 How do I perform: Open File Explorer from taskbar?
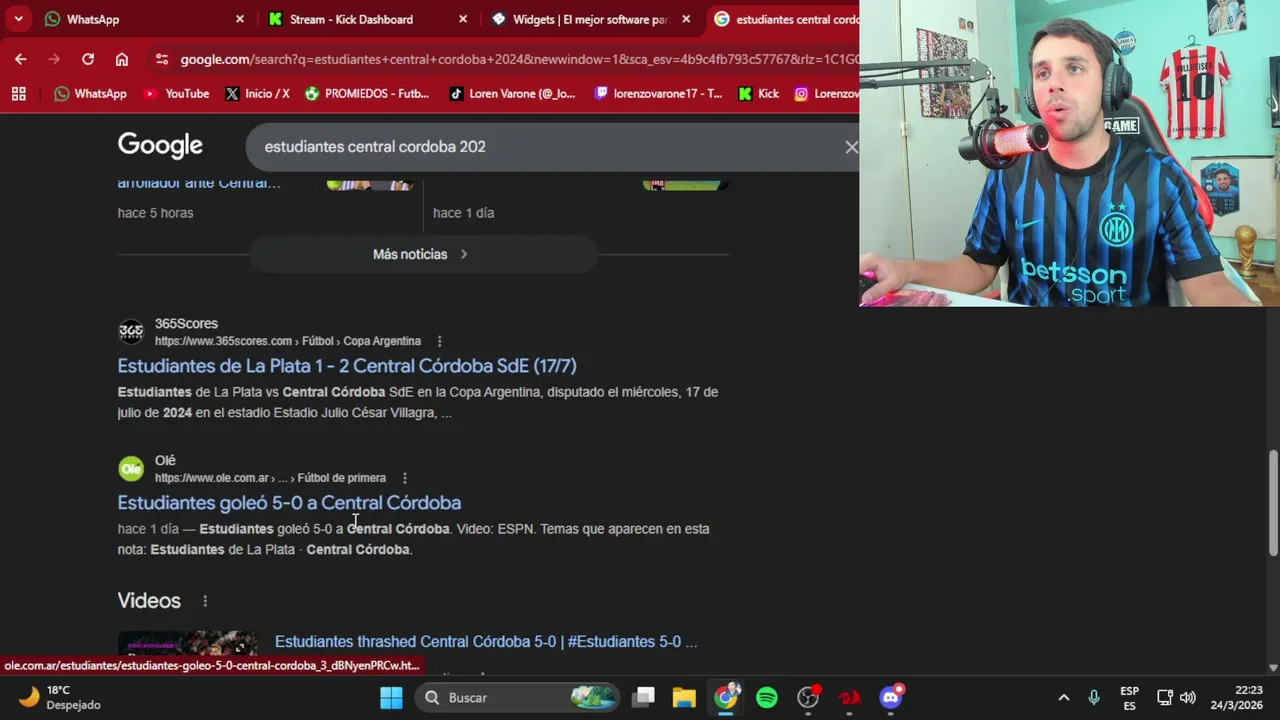pyautogui.click(x=684, y=697)
